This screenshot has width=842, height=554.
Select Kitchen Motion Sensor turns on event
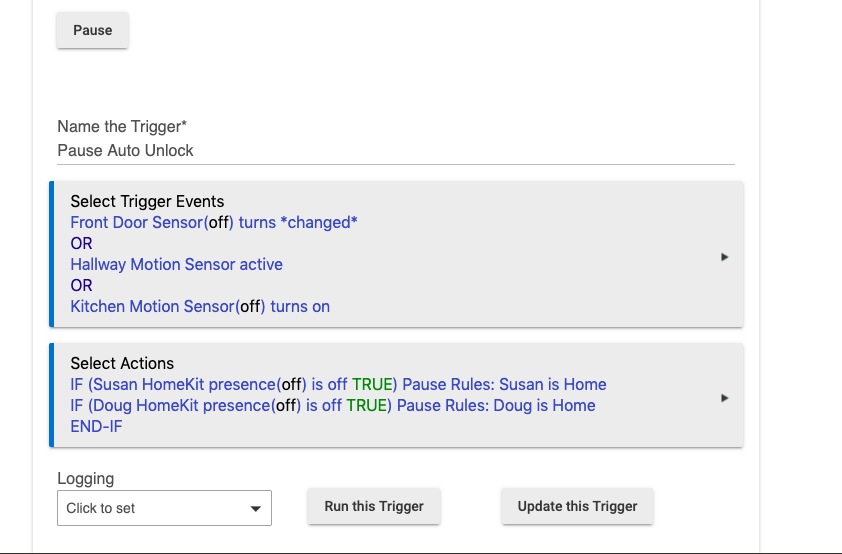click(x=200, y=307)
